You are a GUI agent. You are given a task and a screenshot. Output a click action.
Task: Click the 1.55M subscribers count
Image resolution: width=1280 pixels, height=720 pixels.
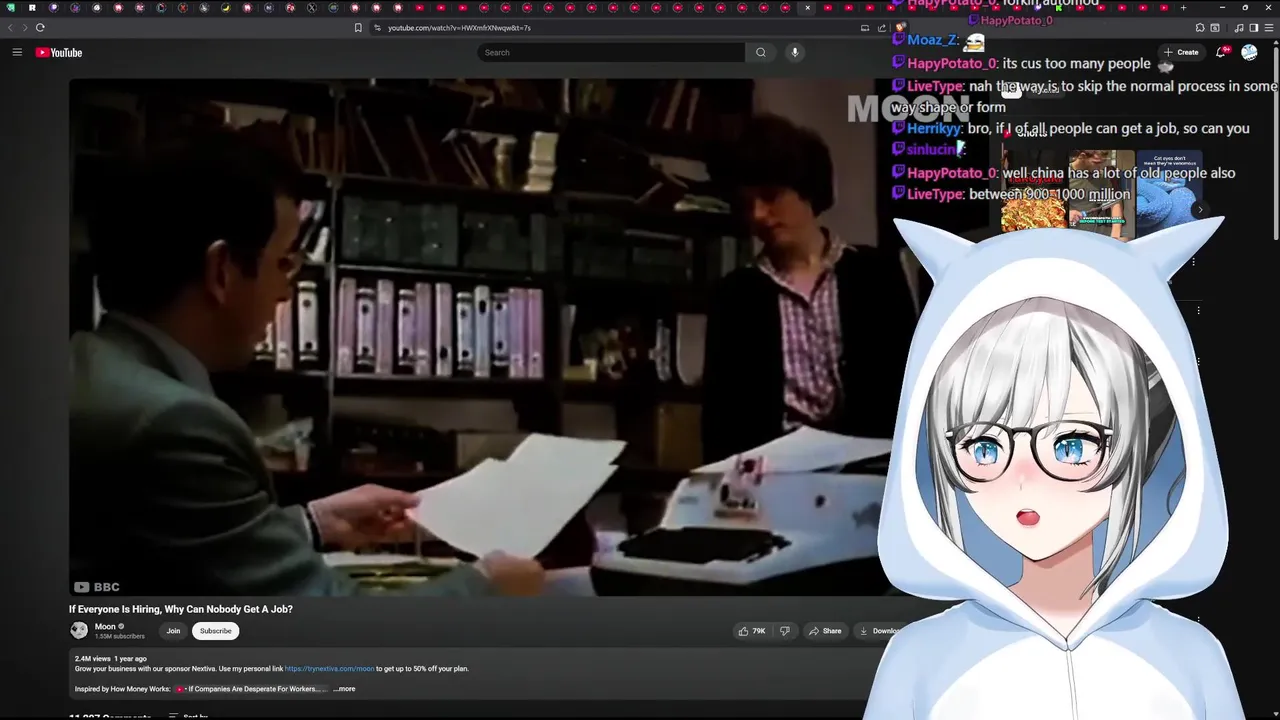point(120,636)
